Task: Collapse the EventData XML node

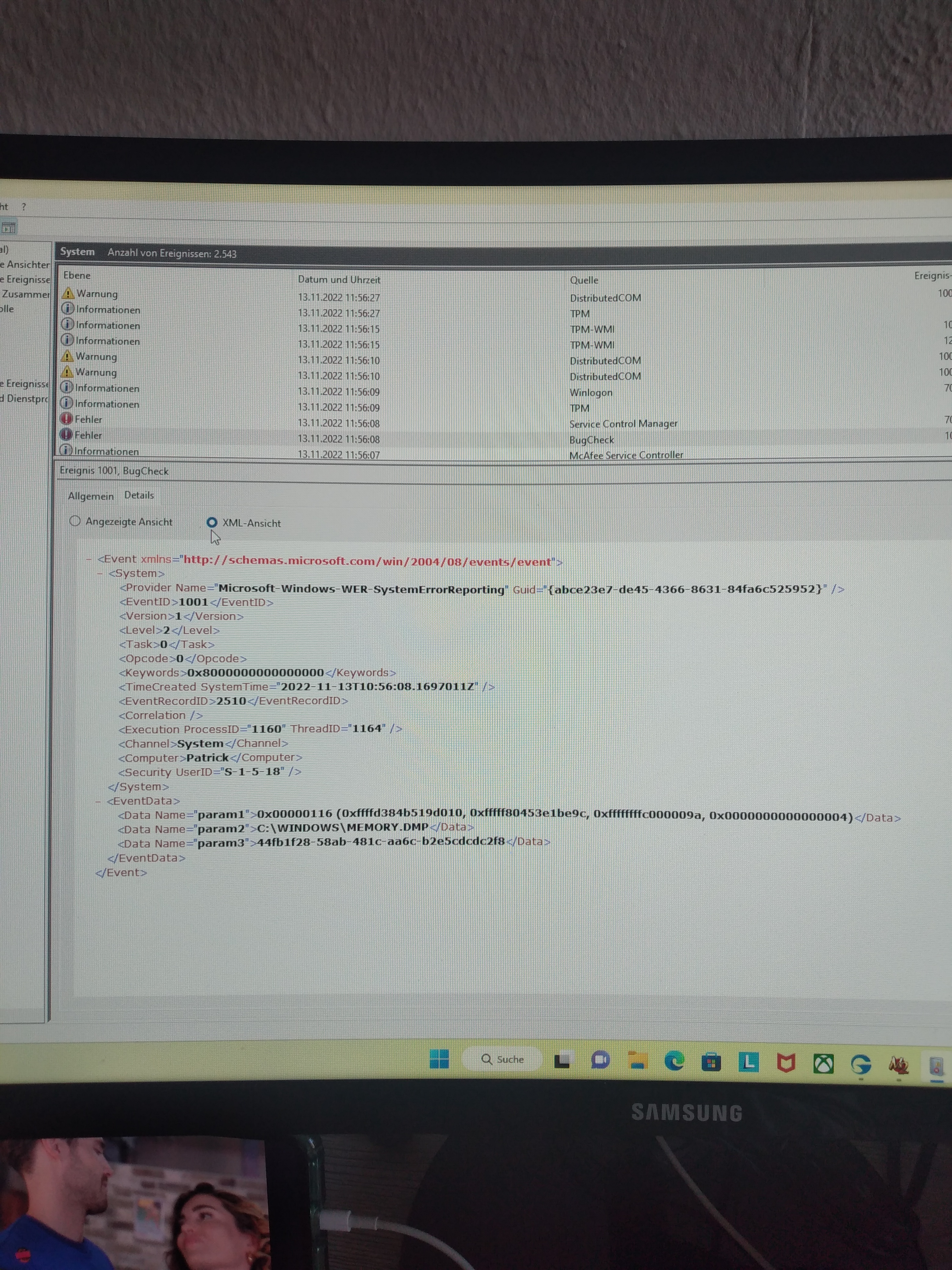Action: click(98, 801)
